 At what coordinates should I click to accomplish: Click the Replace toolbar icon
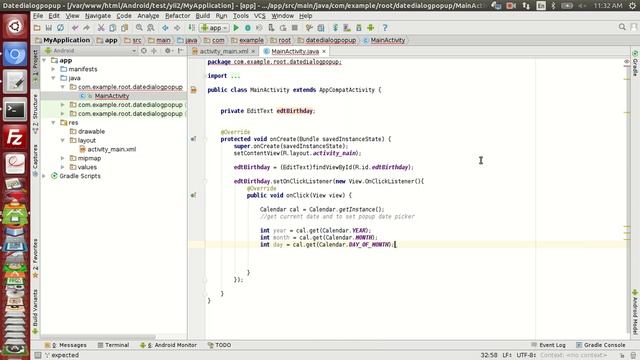point(151,28)
